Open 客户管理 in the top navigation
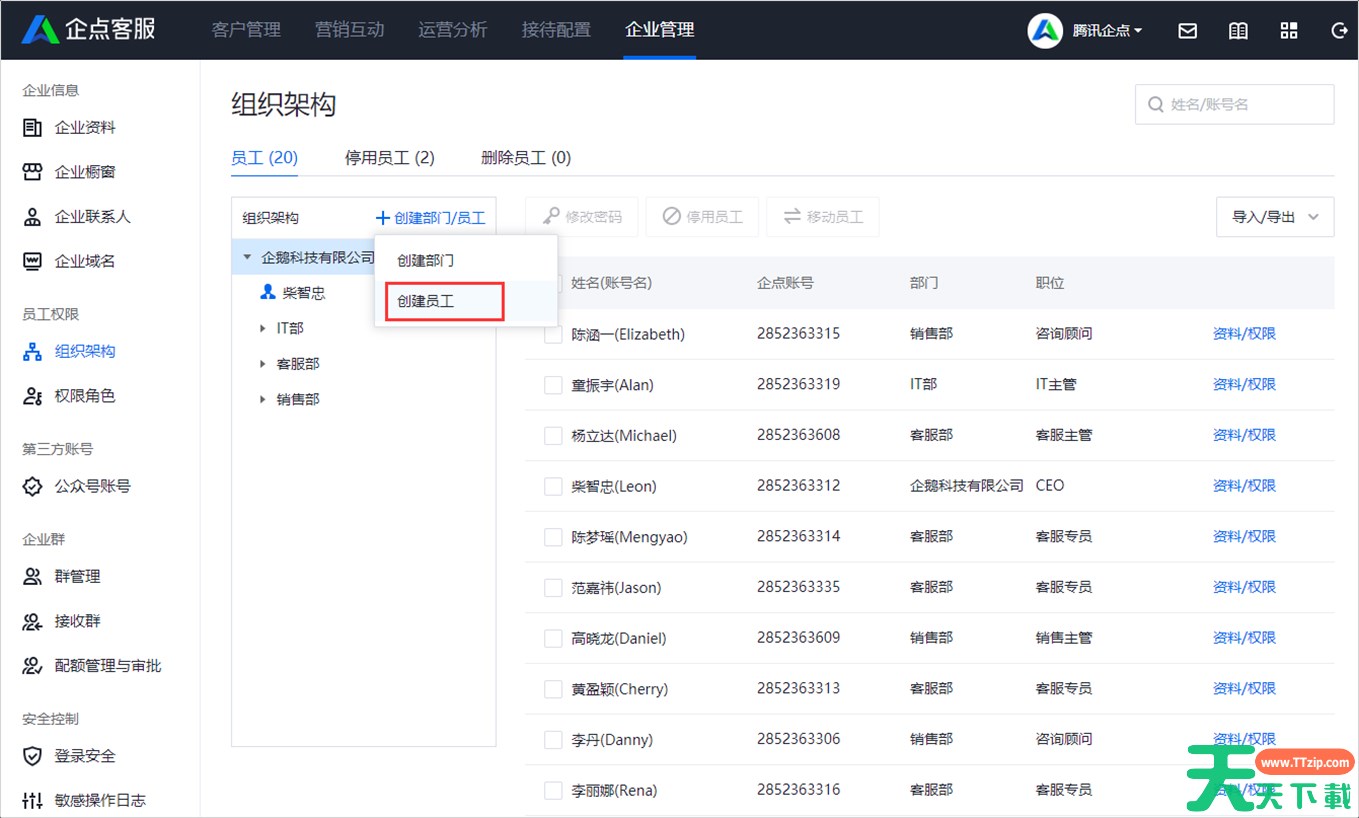1359x818 pixels. tap(246, 30)
